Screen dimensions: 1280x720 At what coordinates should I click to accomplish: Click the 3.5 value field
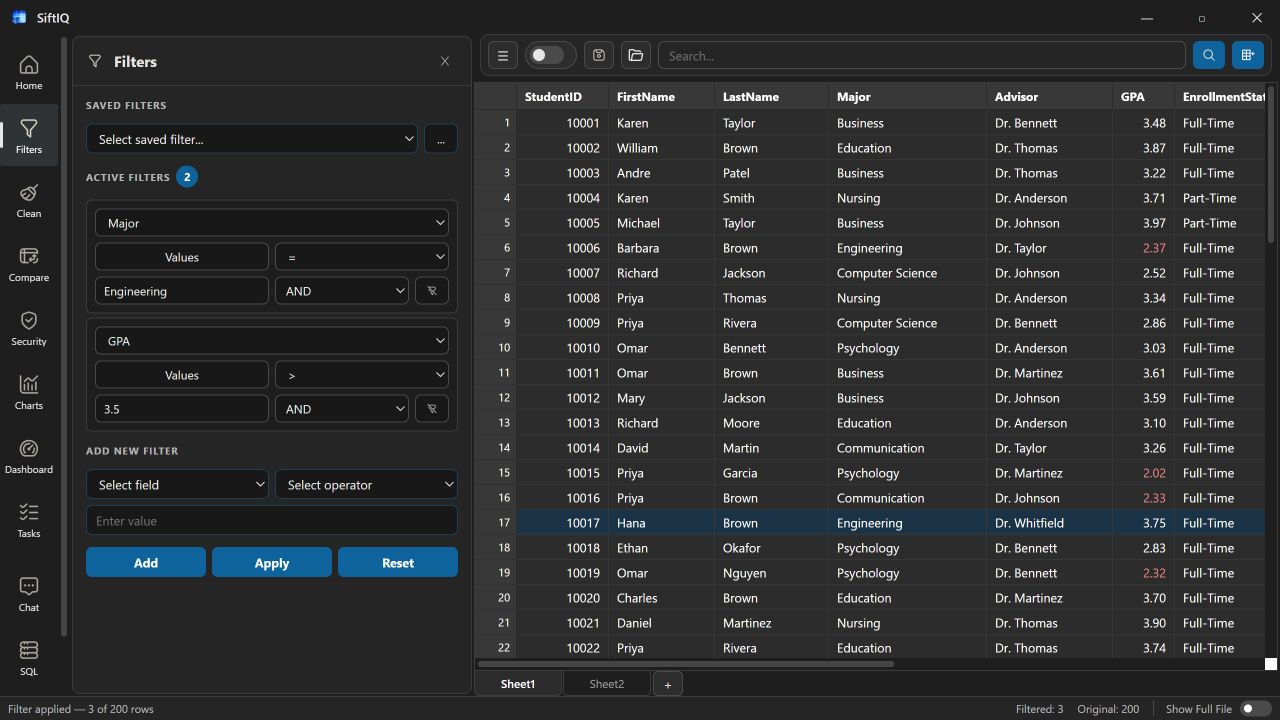click(182, 409)
